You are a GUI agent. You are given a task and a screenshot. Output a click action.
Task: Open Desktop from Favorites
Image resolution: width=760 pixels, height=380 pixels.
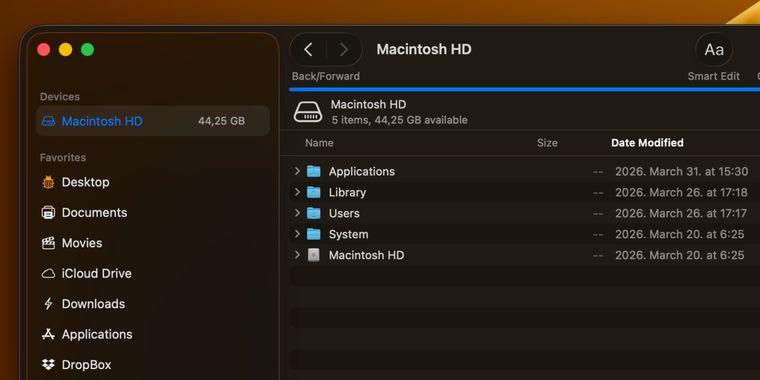[x=85, y=182]
